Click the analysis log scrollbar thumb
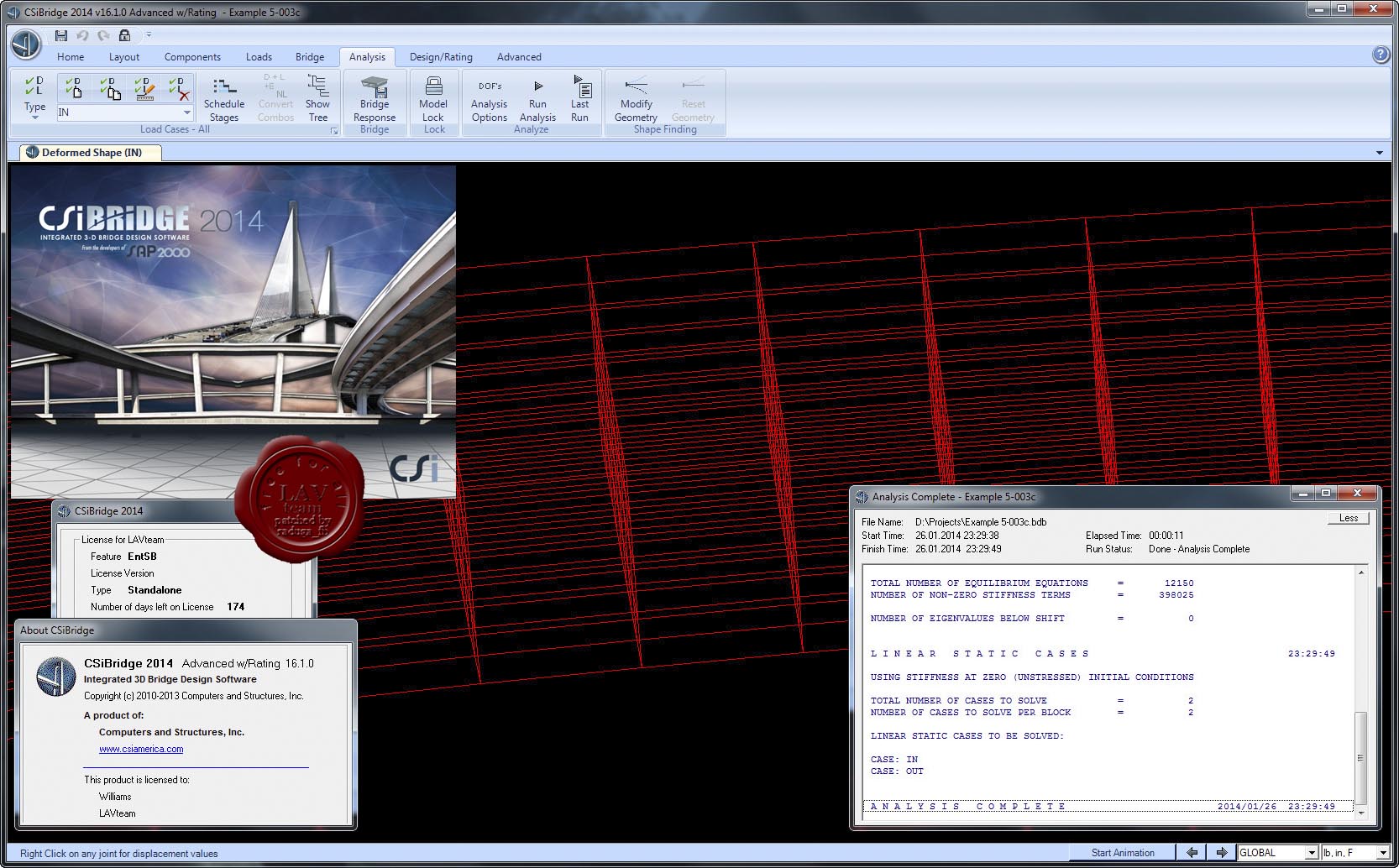Screen dimensions: 1399x868 click(x=1360, y=757)
